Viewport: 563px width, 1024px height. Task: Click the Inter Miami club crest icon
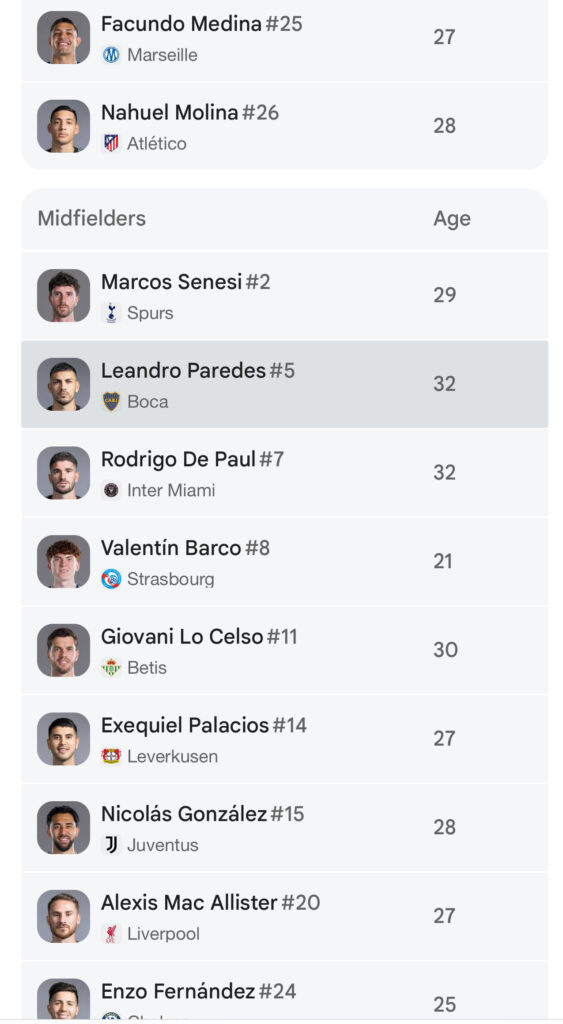(111, 490)
